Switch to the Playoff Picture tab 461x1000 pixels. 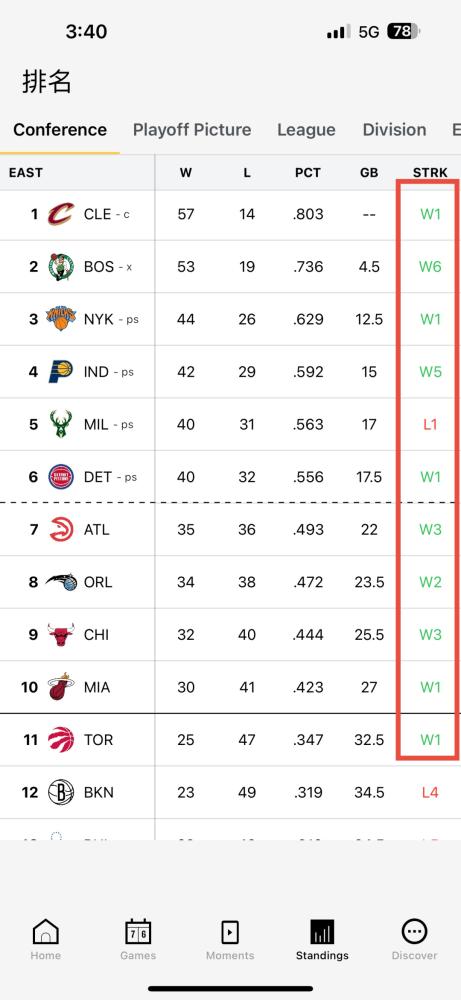192,129
